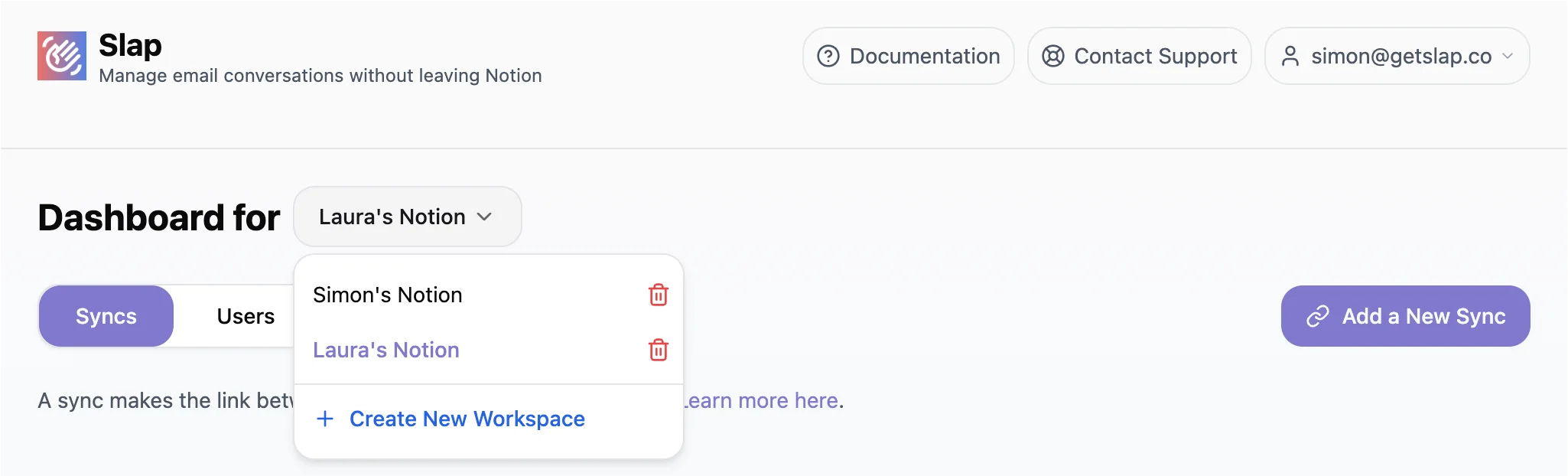Viewport: 1568px width, 476px height.
Task: Click the plus icon for new workspace
Action: pos(325,419)
